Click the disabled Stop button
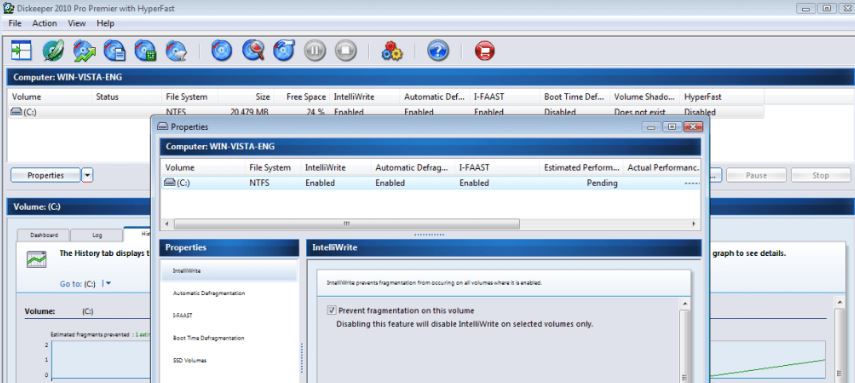The height and width of the screenshot is (383, 855). 821,175
